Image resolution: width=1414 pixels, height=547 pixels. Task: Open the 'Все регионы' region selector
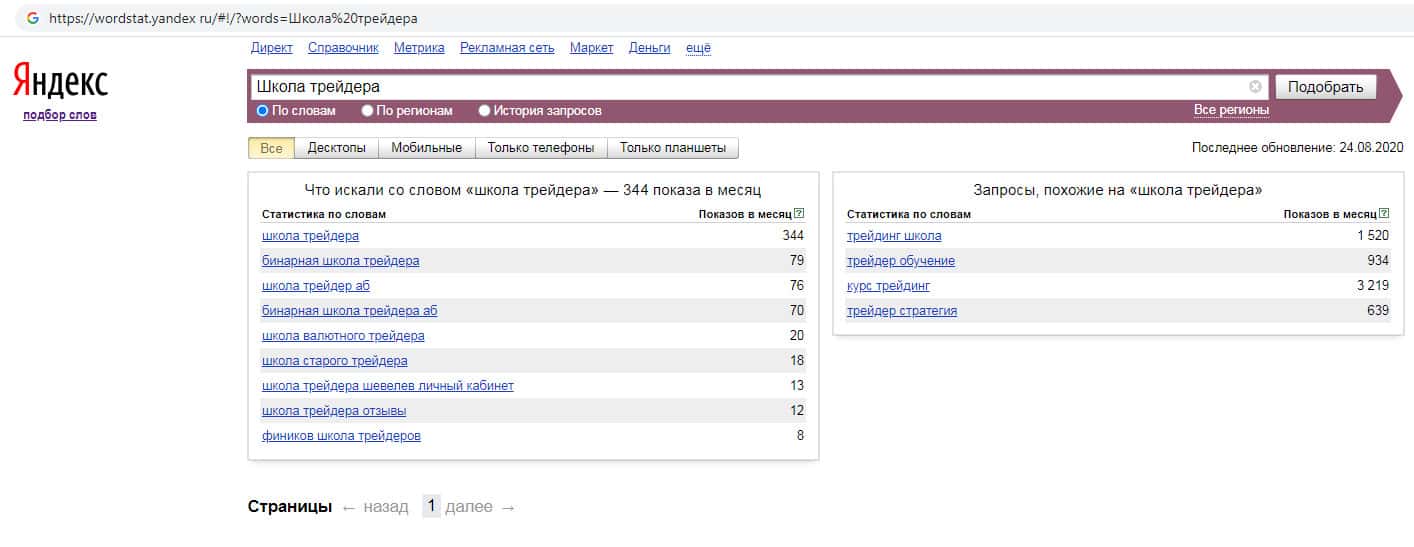pos(1230,110)
